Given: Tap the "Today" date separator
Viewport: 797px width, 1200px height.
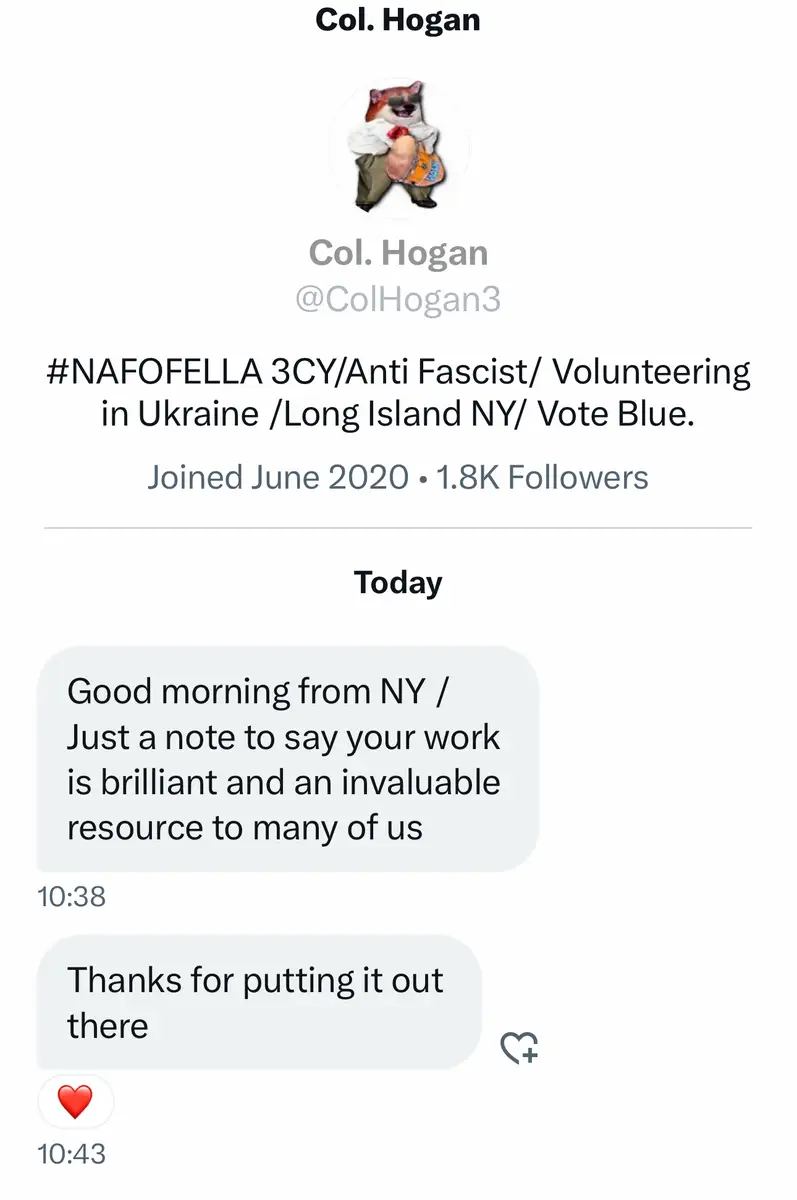Looking at the screenshot, I should click(398, 582).
